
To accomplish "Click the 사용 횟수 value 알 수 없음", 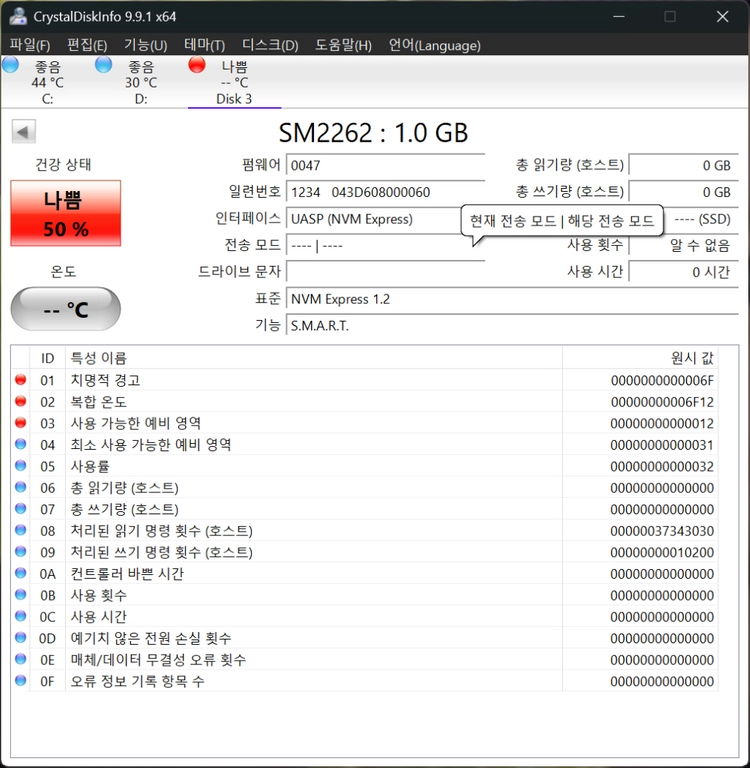I will point(683,245).
